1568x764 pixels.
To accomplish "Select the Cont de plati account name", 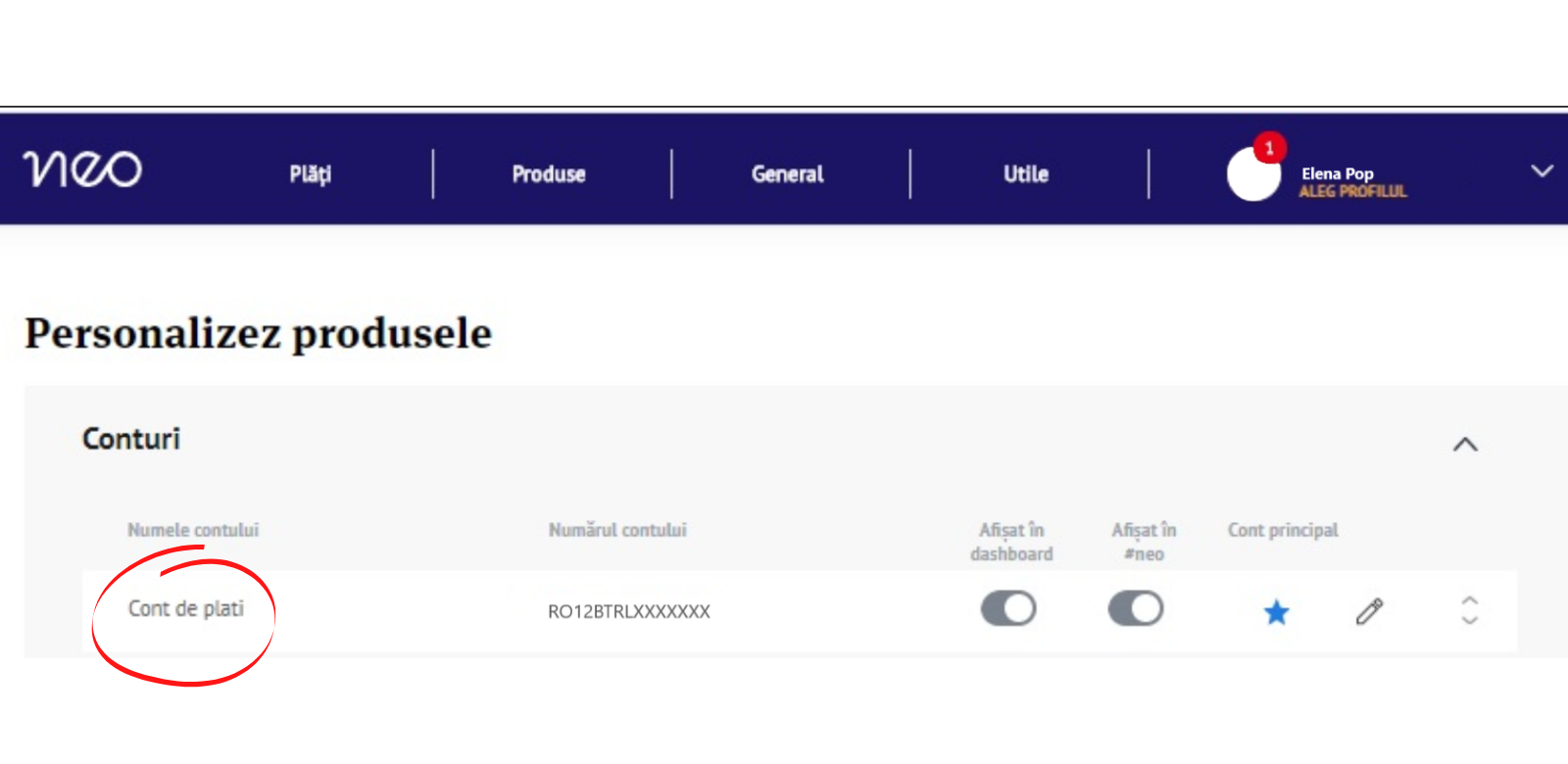I will point(186,608).
